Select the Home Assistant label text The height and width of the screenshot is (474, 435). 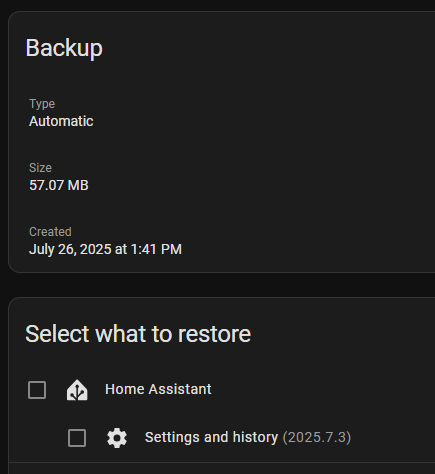point(158,389)
